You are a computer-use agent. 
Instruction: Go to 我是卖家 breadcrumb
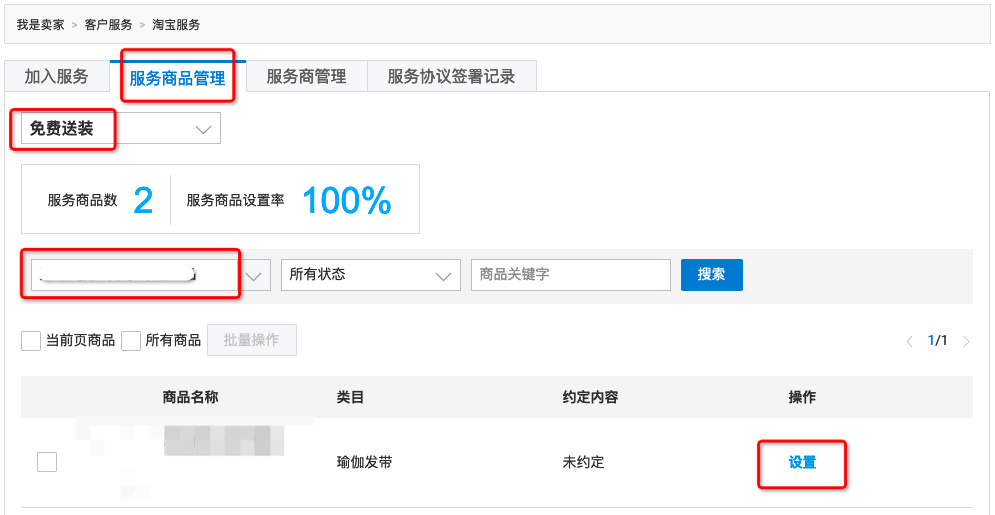(40, 25)
